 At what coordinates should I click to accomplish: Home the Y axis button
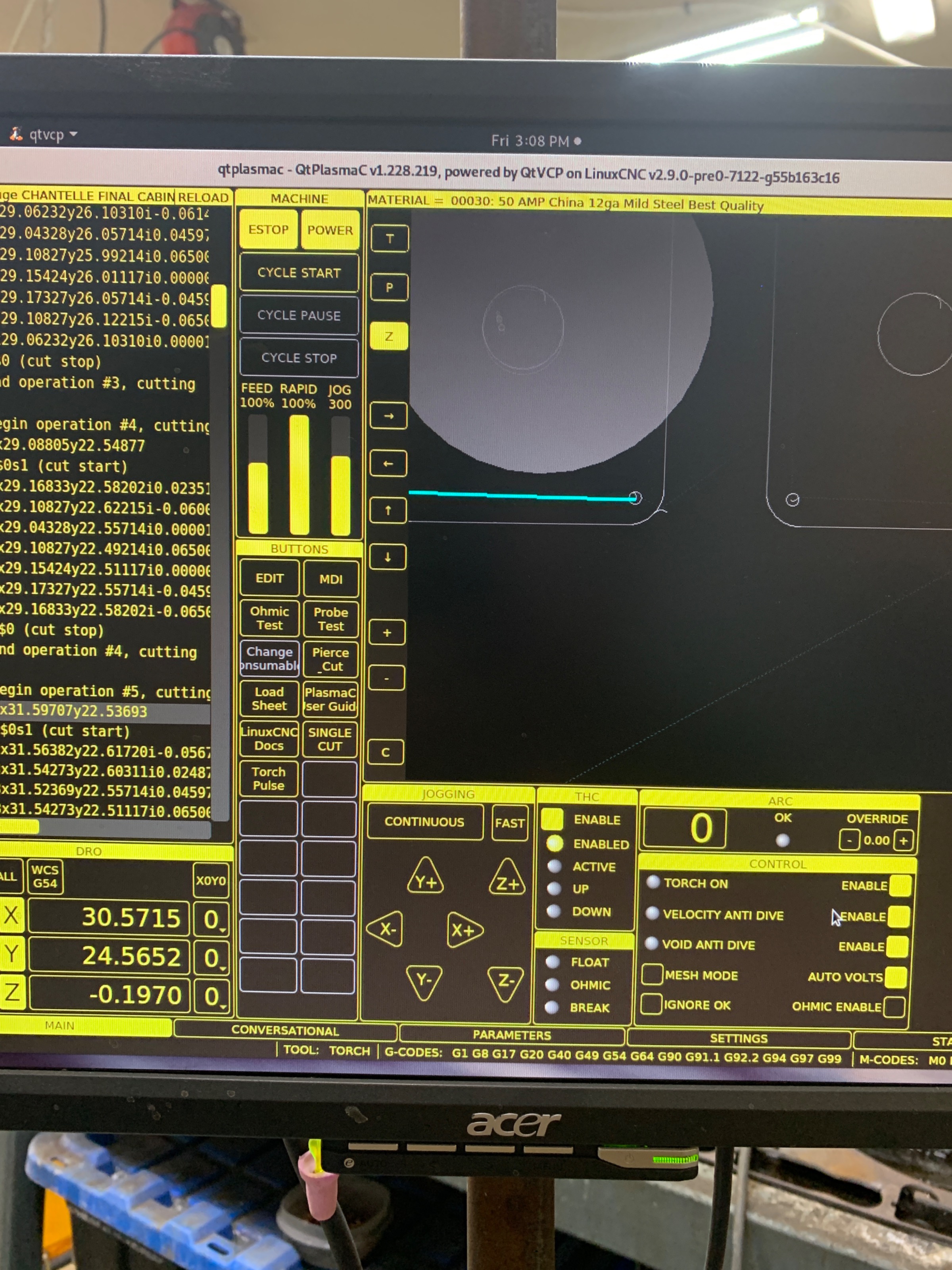point(12,954)
